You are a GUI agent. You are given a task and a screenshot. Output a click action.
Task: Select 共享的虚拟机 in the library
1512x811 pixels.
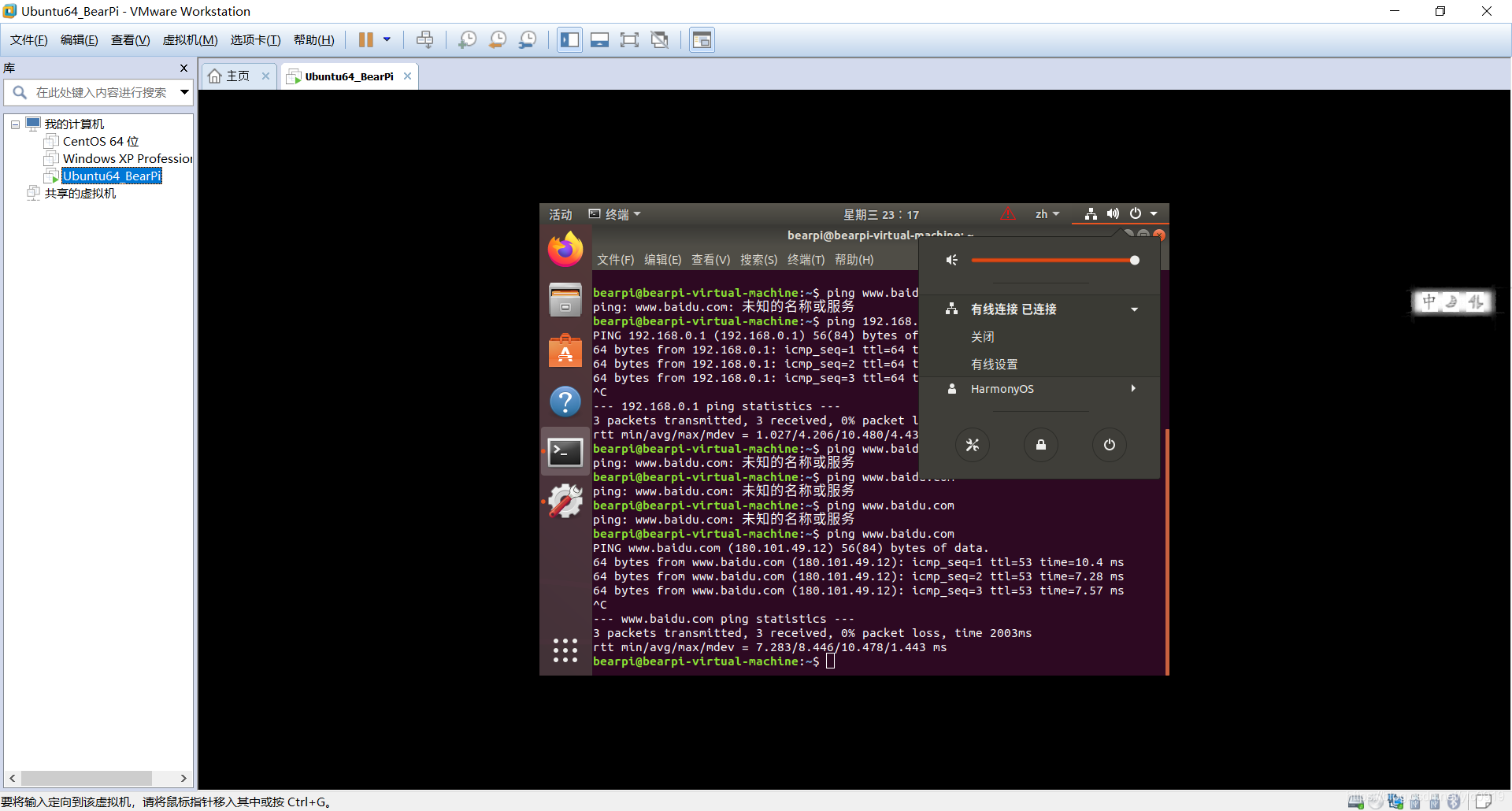click(x=80, y=194)
